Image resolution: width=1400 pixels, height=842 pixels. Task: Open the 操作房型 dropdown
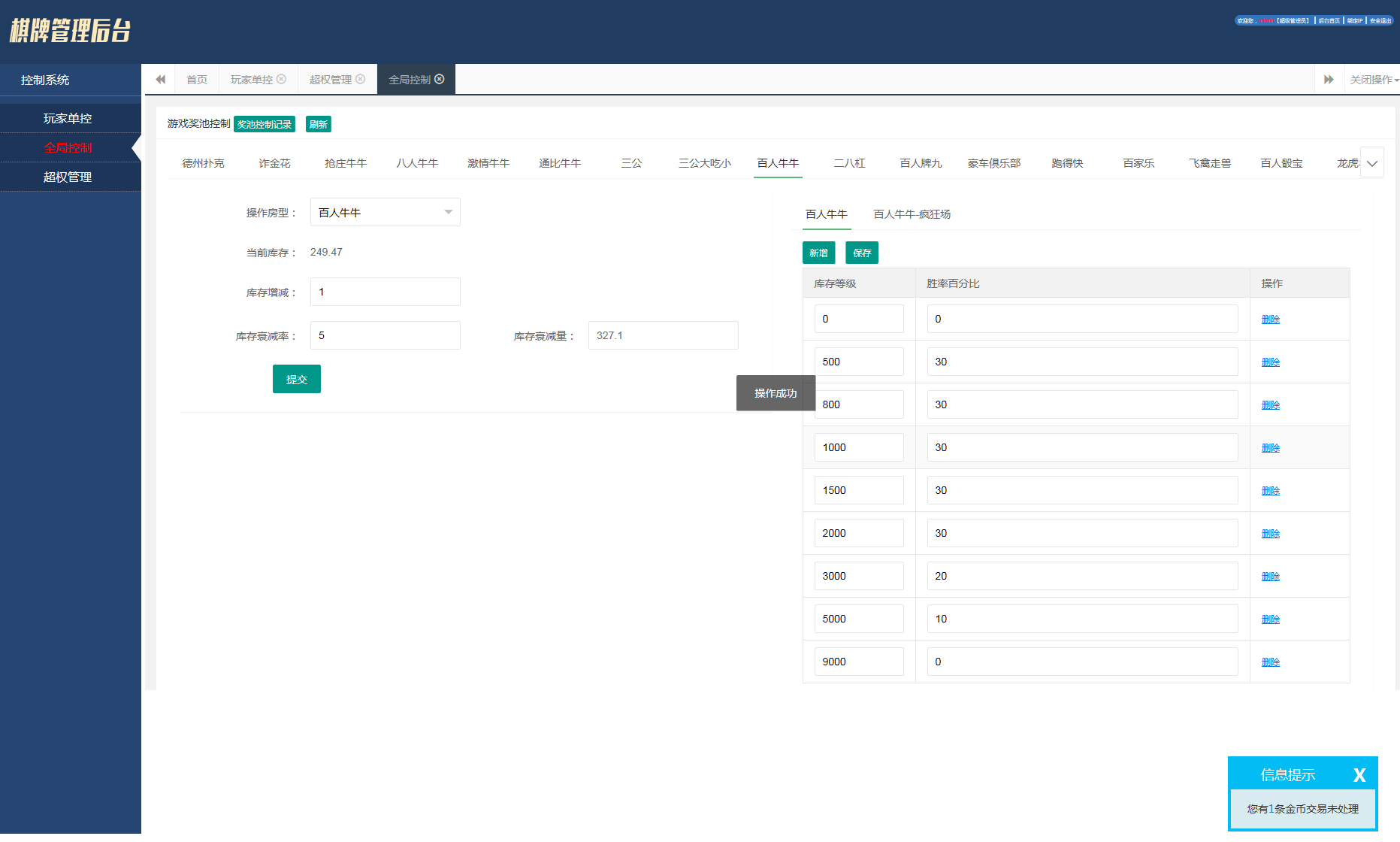385,213
